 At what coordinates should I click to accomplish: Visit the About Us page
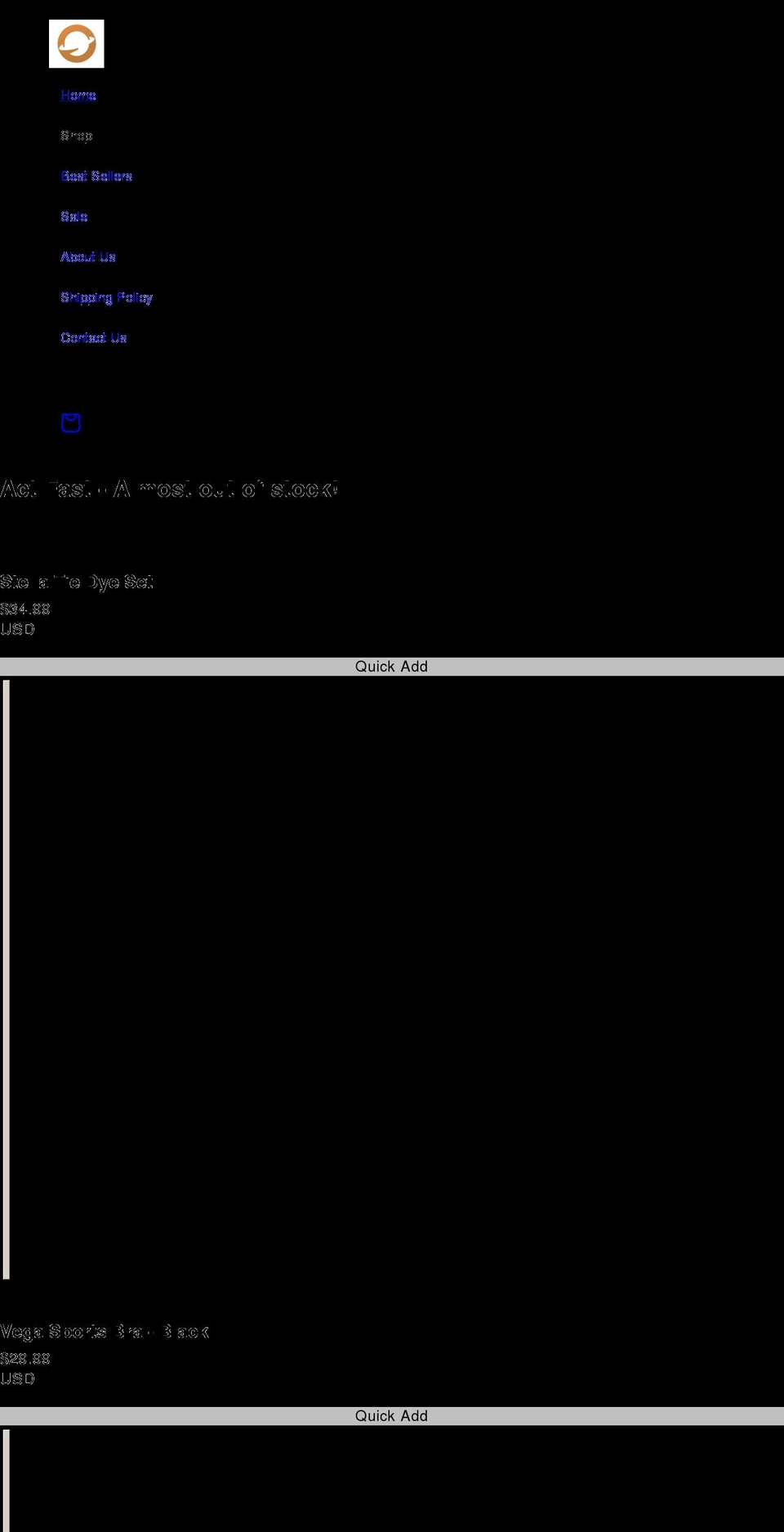pyautogui.click(x=88, y=257)
